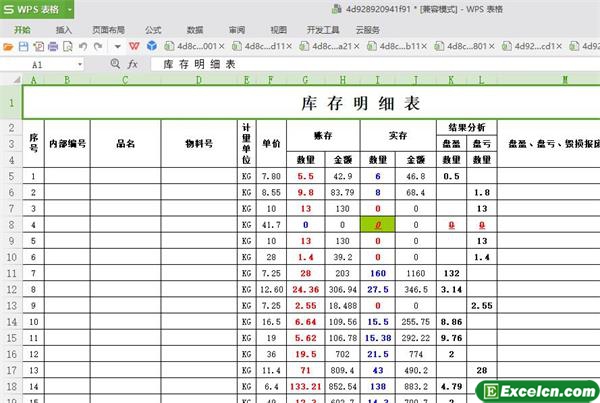This screenshot has height=403, width=600.
Task: Select row header 5
Action: pyautogui.click(x=11, y=176)
